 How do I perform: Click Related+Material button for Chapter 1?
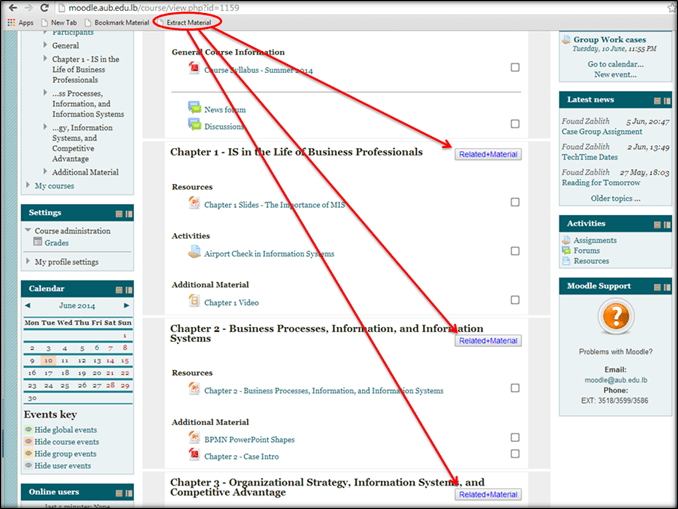(x=488, y=154)
